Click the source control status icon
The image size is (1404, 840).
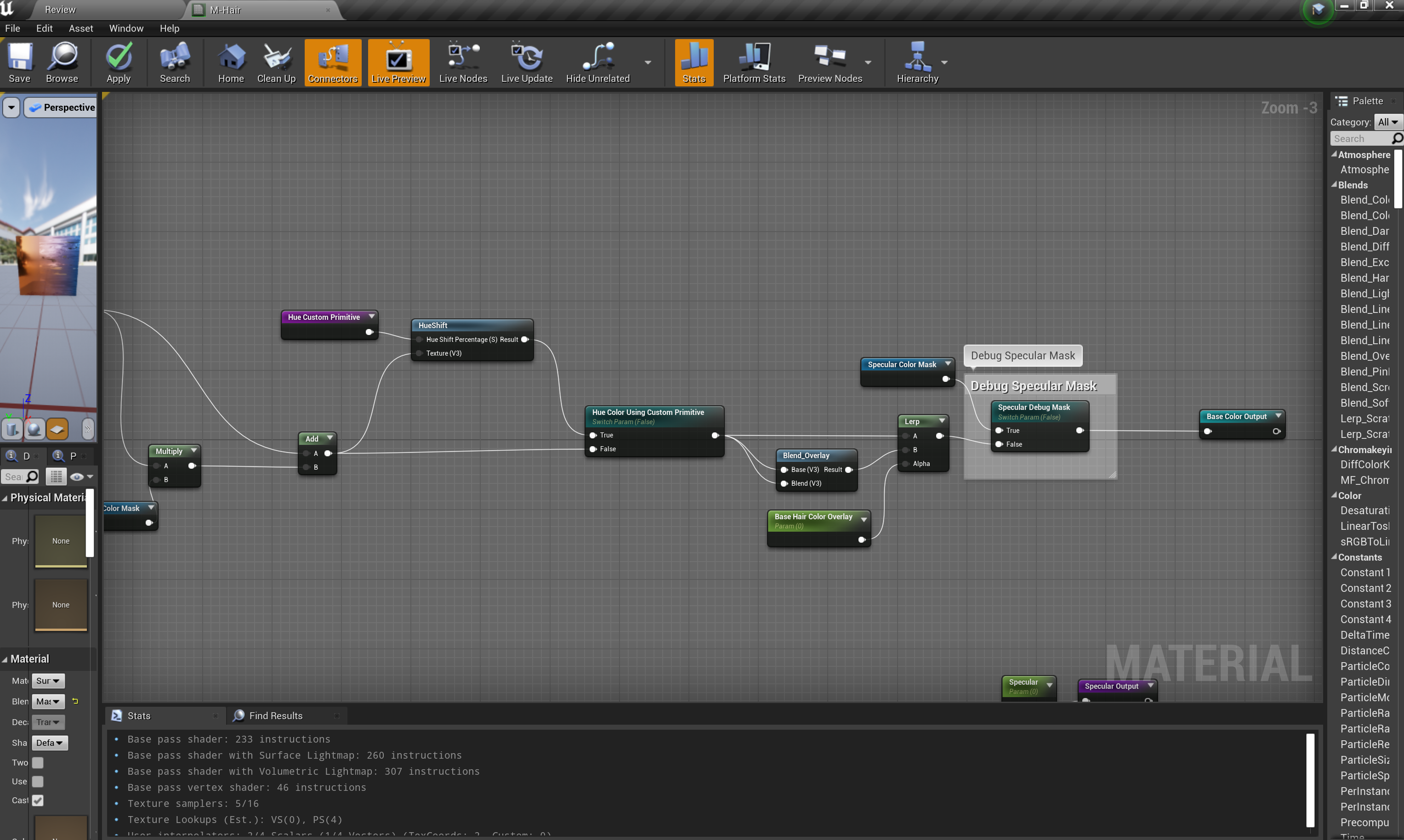1318,10
